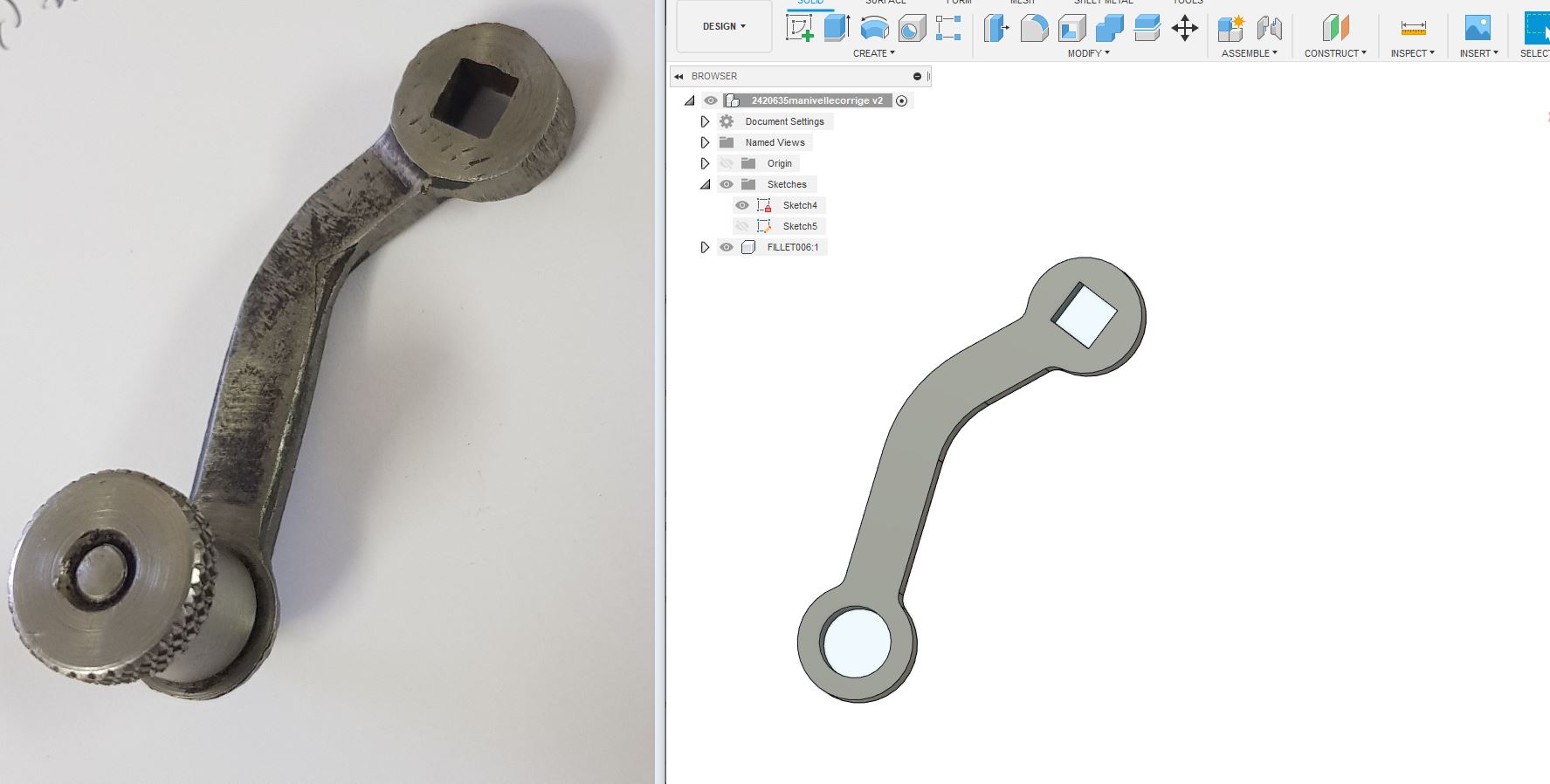Click the locked Sketch4 sketch icon
1550x784 pixels.
[x=764, y=205]
